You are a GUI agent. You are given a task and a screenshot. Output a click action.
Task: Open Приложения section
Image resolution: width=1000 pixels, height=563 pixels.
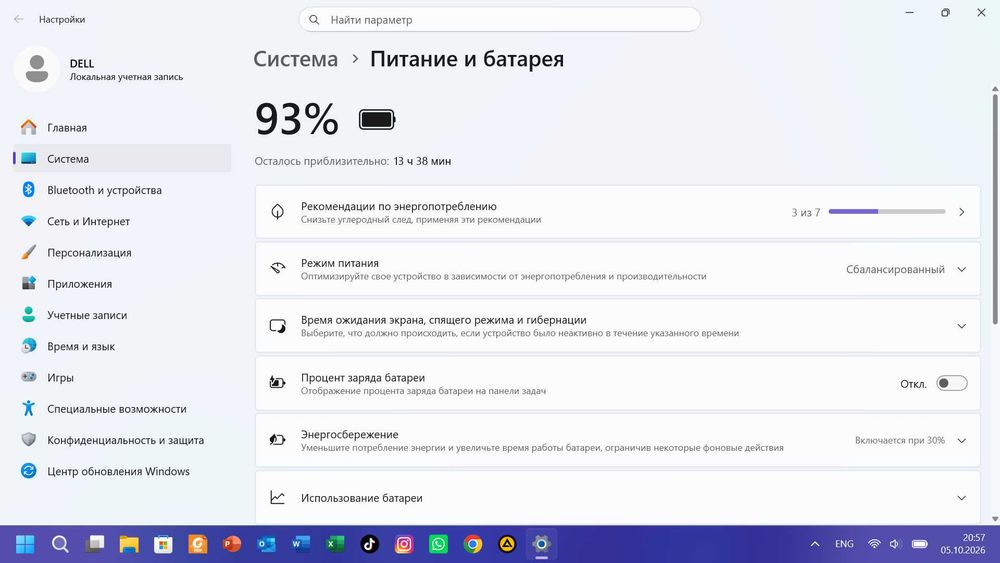click(x=122, y=284)
